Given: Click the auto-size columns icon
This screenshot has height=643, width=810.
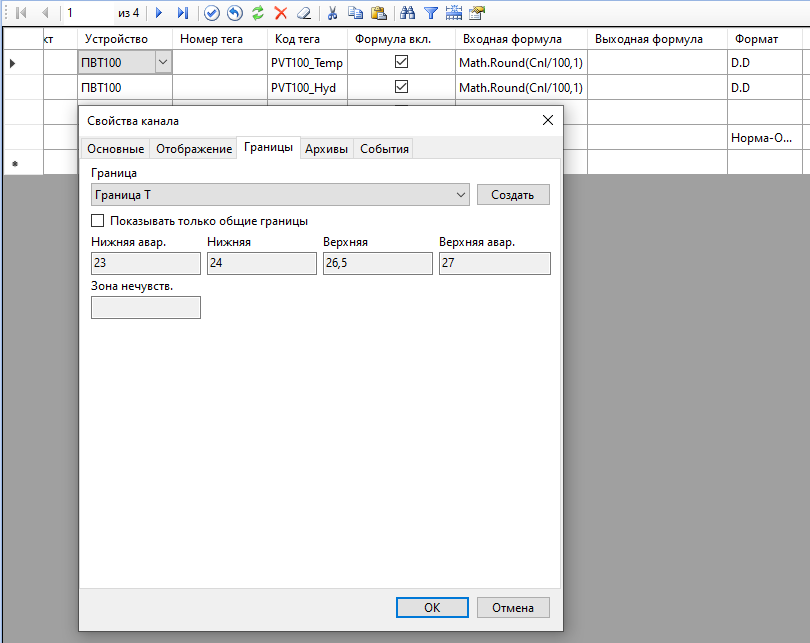Looking at the screenshot, I should (454, 13).
